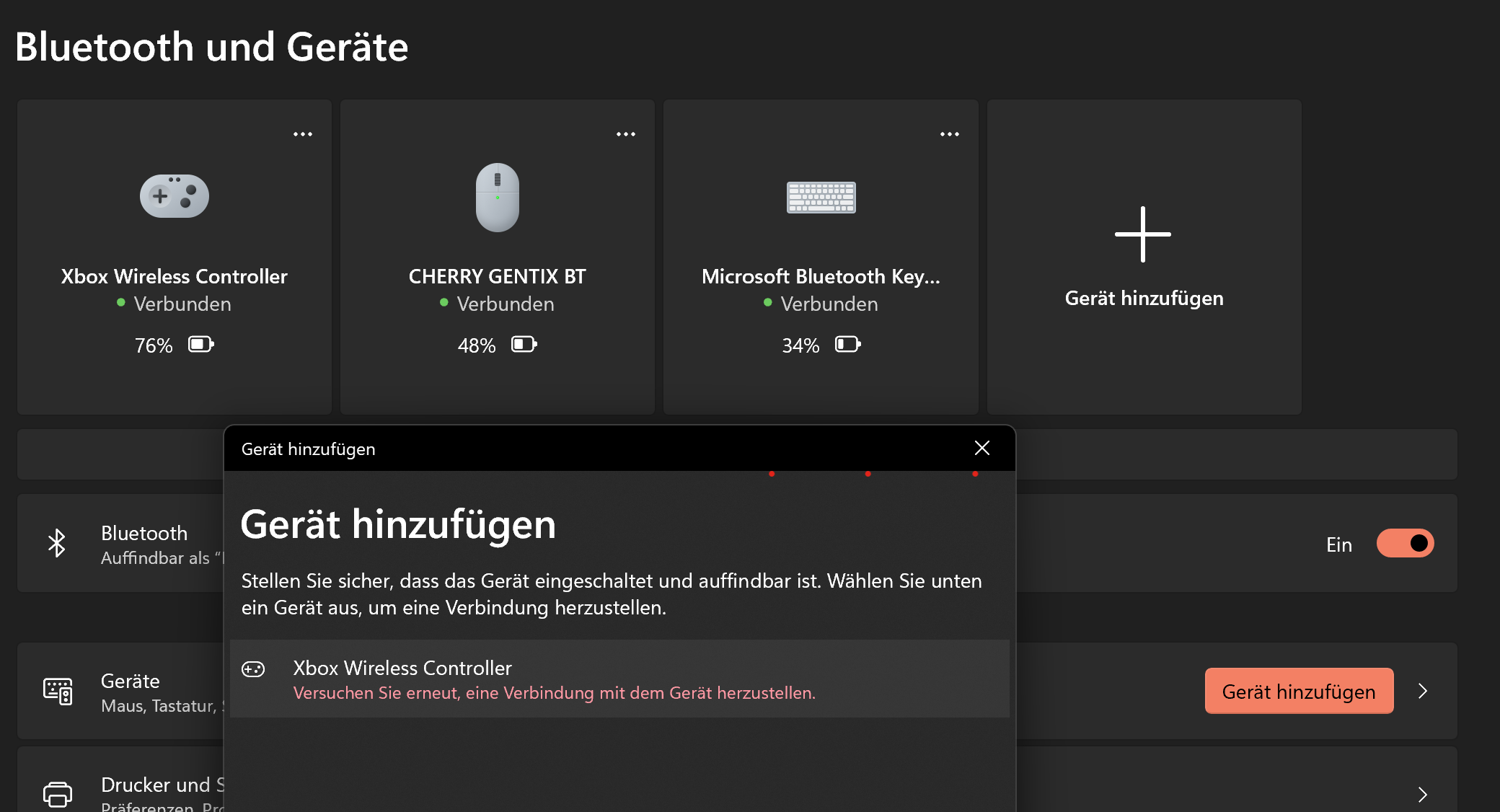Click the Ein label next to Bluetooth toggle
This screenshot has width=1500, height=812.
[1339, 544]
